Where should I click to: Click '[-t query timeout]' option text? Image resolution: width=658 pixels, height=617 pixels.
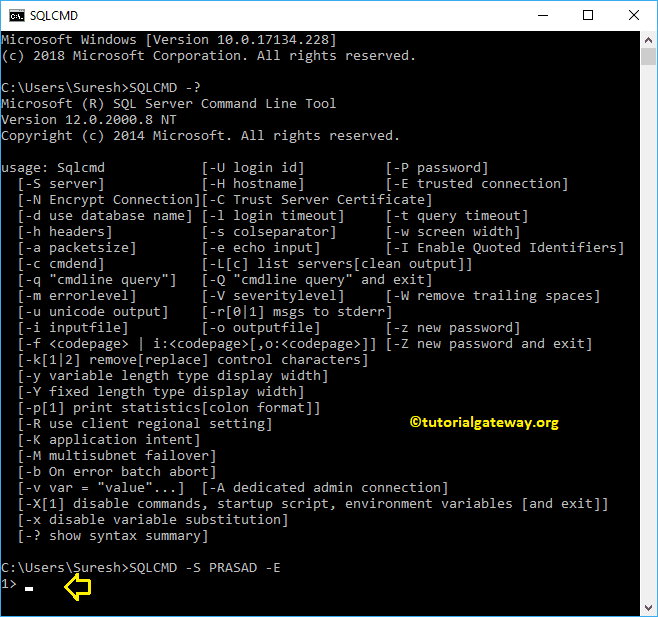point(457,216)
